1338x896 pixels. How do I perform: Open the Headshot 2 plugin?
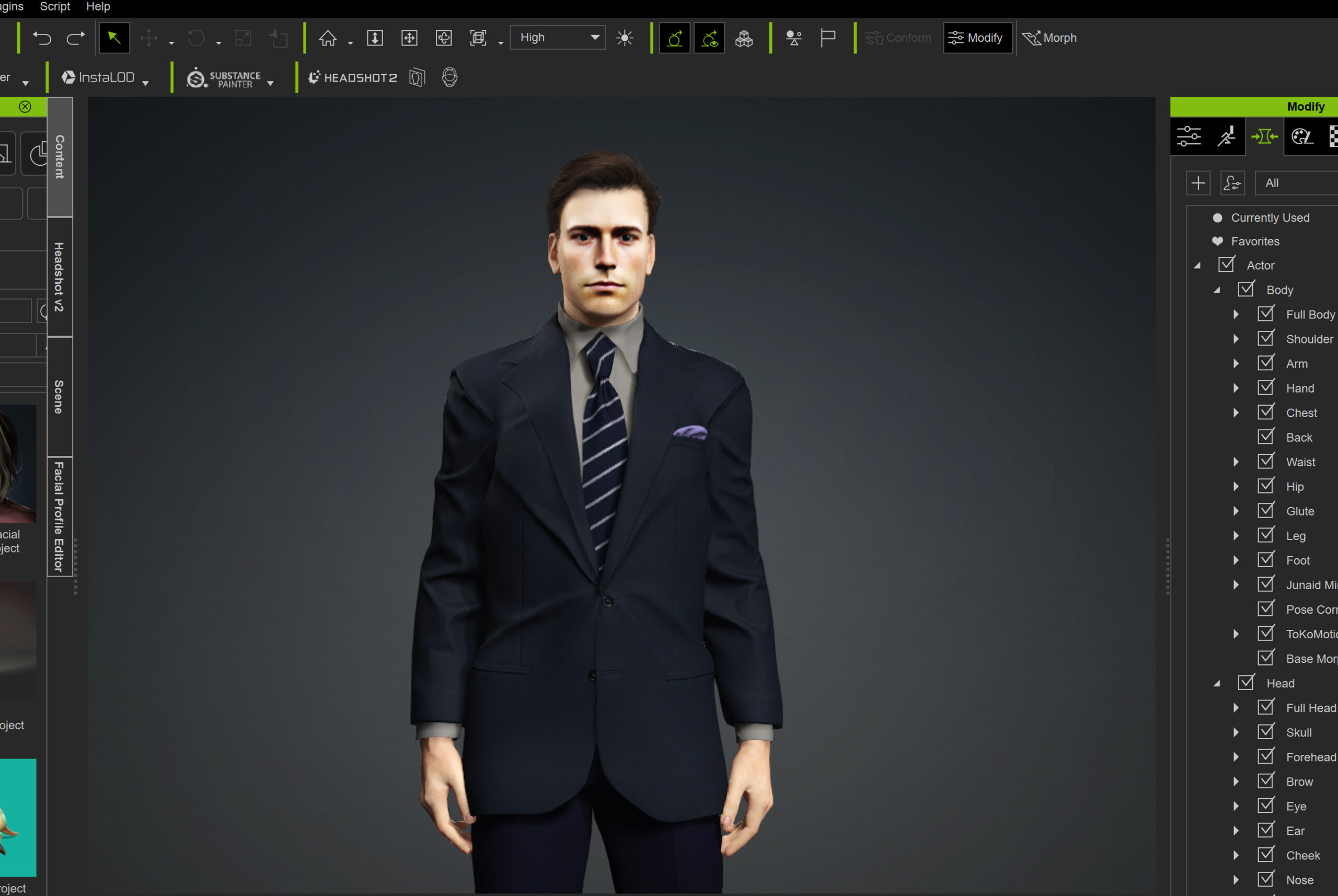(352, 78)
